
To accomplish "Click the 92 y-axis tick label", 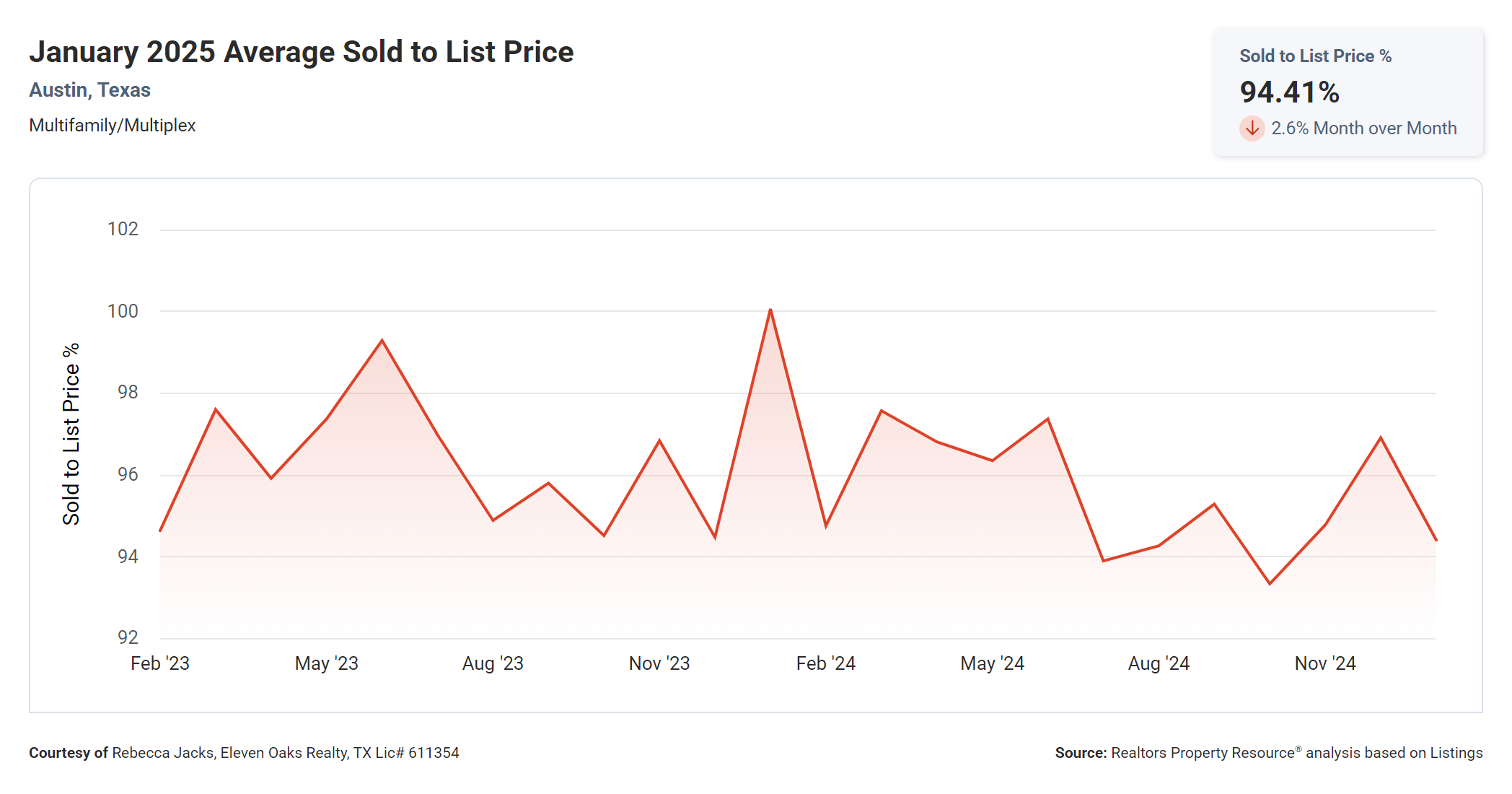I will [128, 637].
